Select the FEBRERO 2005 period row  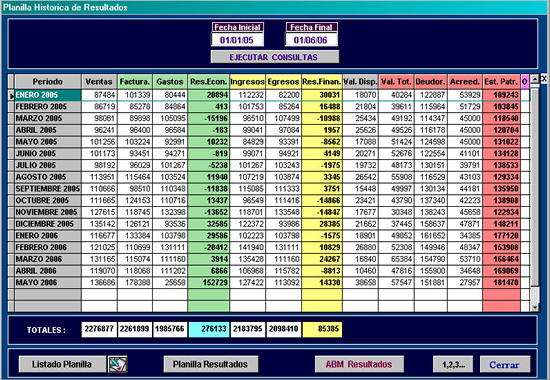(48, 107)
